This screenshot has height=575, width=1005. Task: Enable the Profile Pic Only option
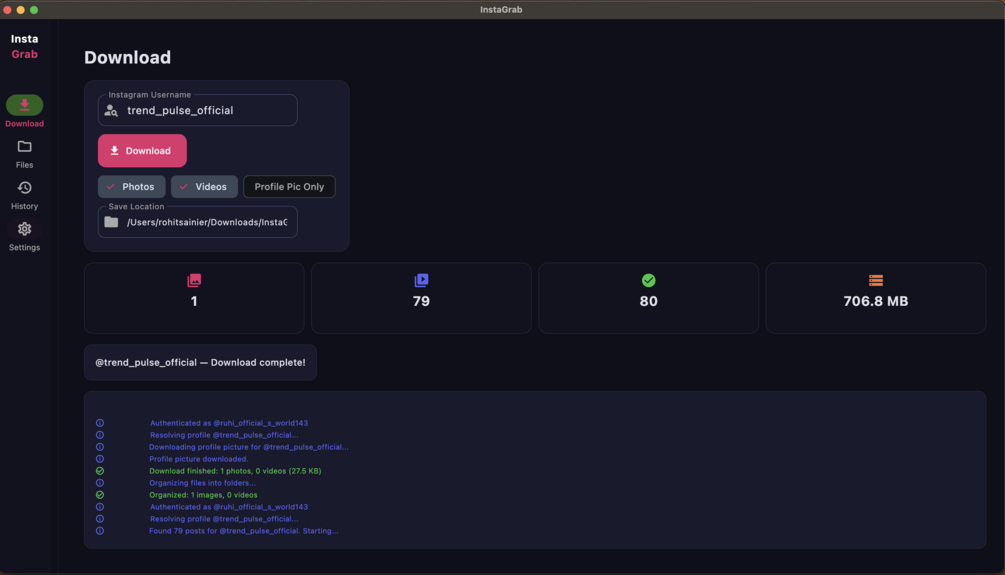289,187
